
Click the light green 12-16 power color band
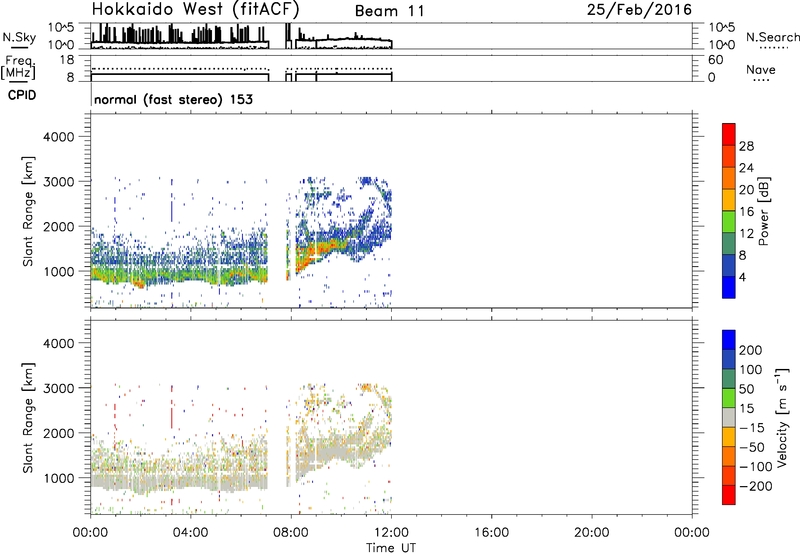(x=729, y=222)
